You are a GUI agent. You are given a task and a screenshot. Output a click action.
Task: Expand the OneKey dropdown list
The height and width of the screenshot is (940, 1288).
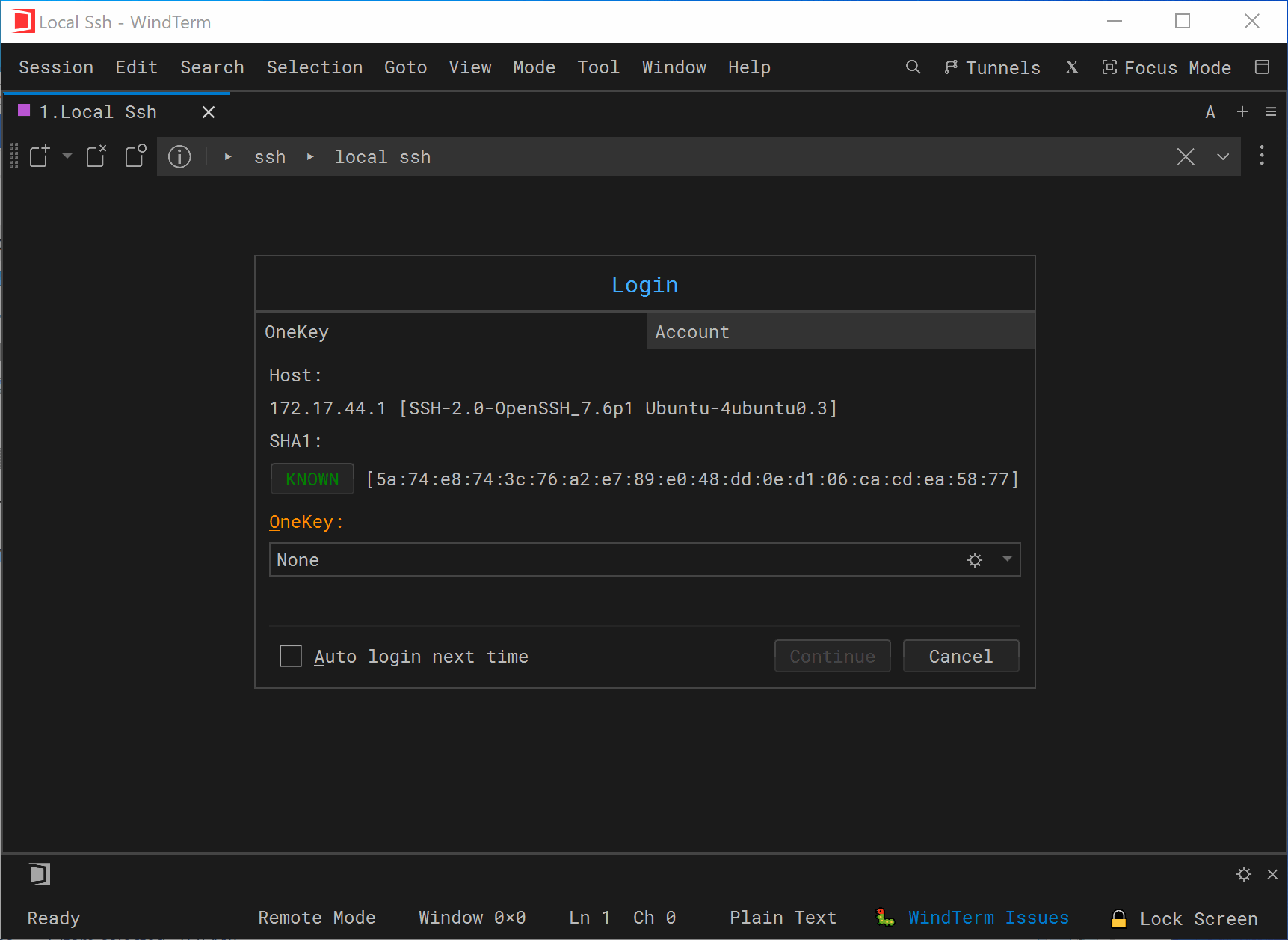click(1007, 559)
